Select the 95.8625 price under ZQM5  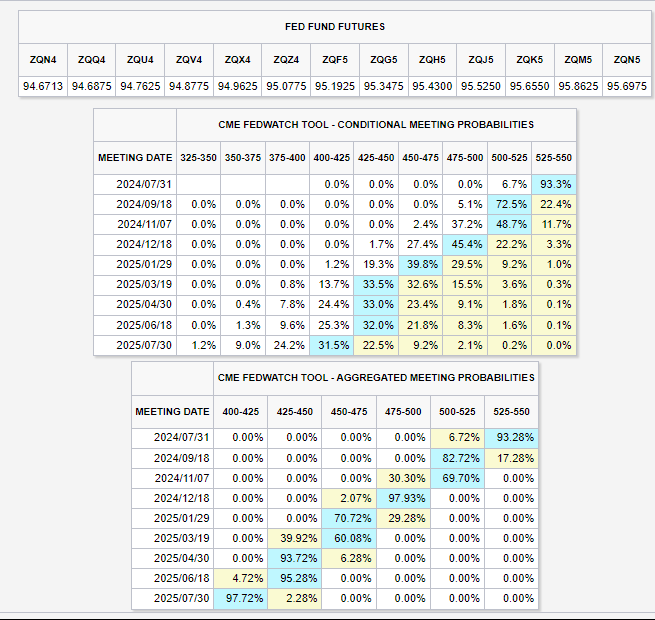pyautogui.click(x=578, y=86)
